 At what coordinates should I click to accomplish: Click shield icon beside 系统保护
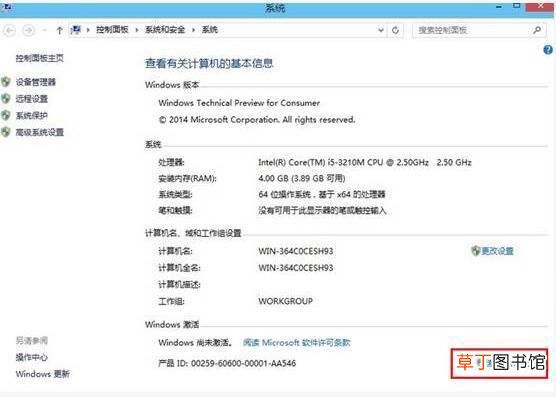[6, 115]
